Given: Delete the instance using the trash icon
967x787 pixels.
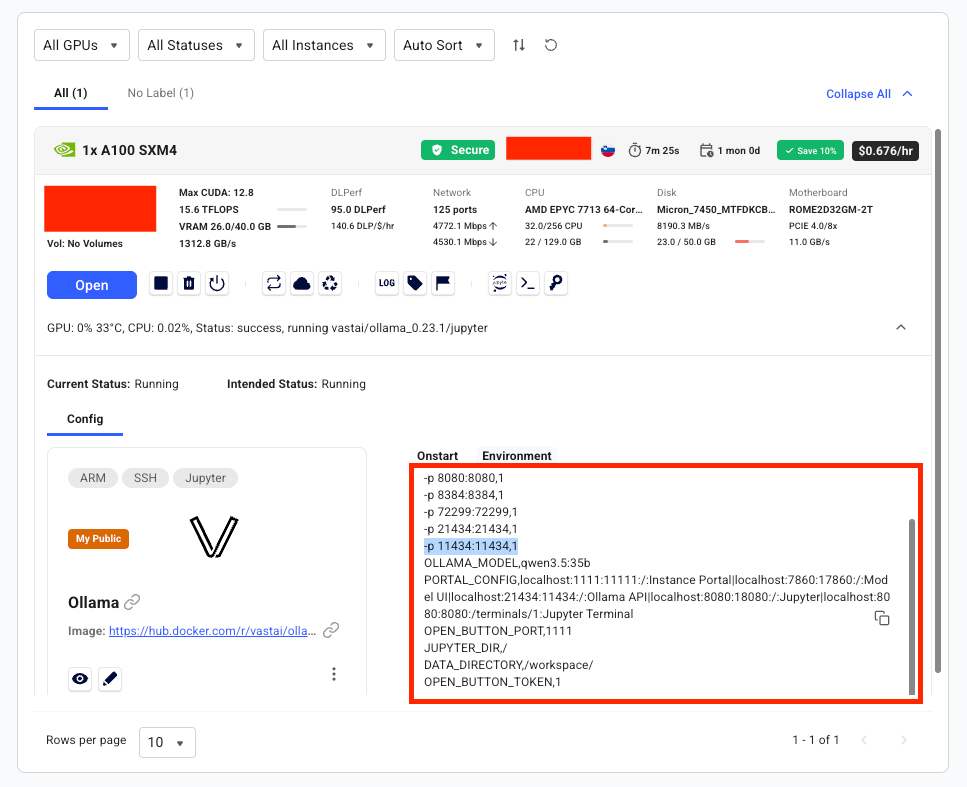Looking at the screenshot, I should [189, 284].
